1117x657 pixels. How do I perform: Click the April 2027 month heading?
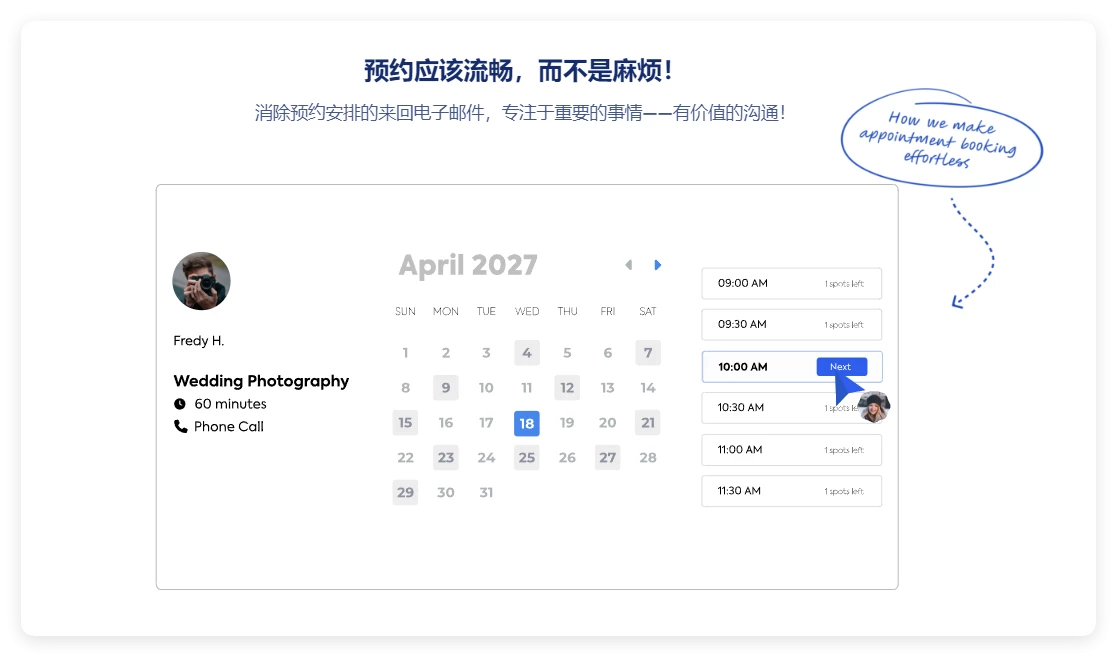[x=467, y=264]
